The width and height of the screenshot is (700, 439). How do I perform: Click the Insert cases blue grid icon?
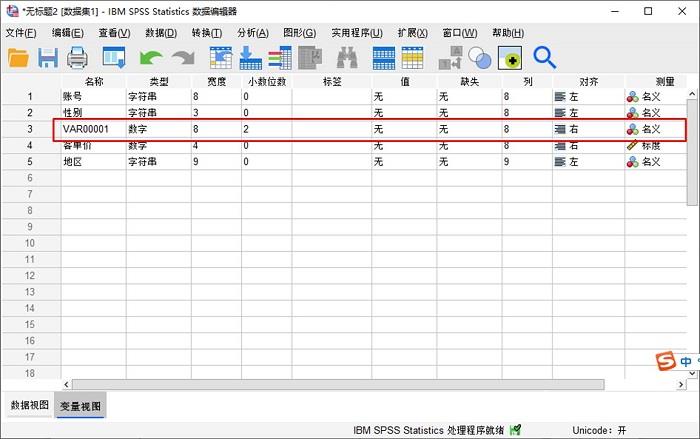[384, 58]
